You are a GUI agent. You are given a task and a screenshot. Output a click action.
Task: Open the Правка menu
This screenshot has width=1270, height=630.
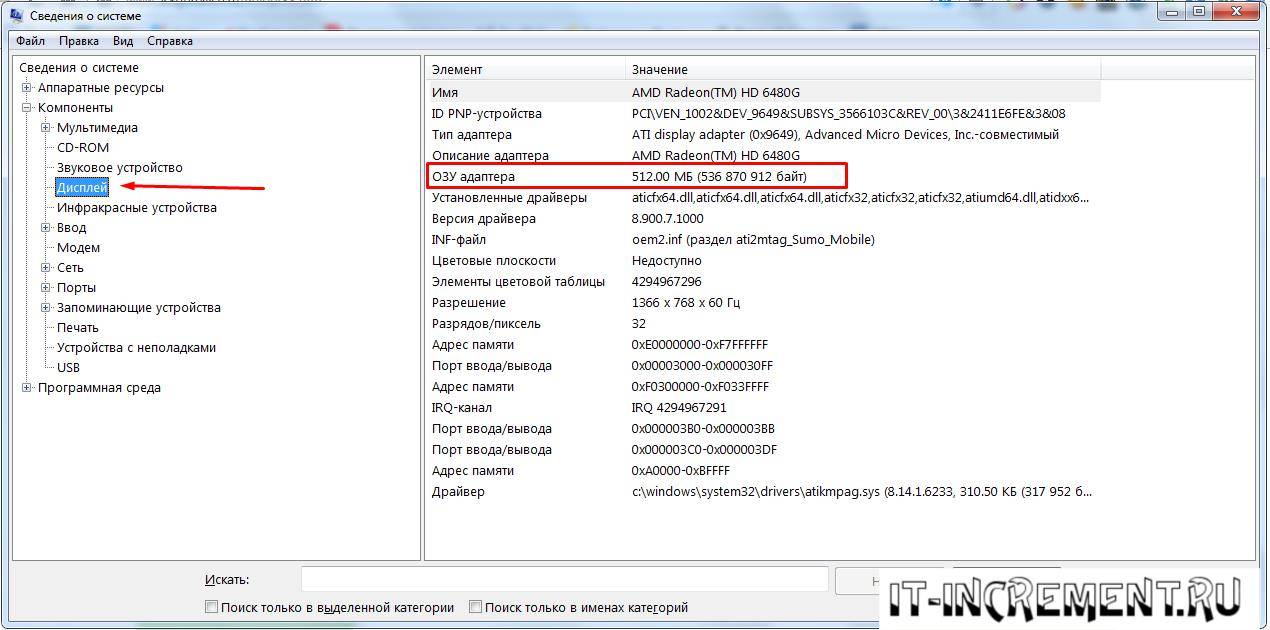tap(78, 41)
